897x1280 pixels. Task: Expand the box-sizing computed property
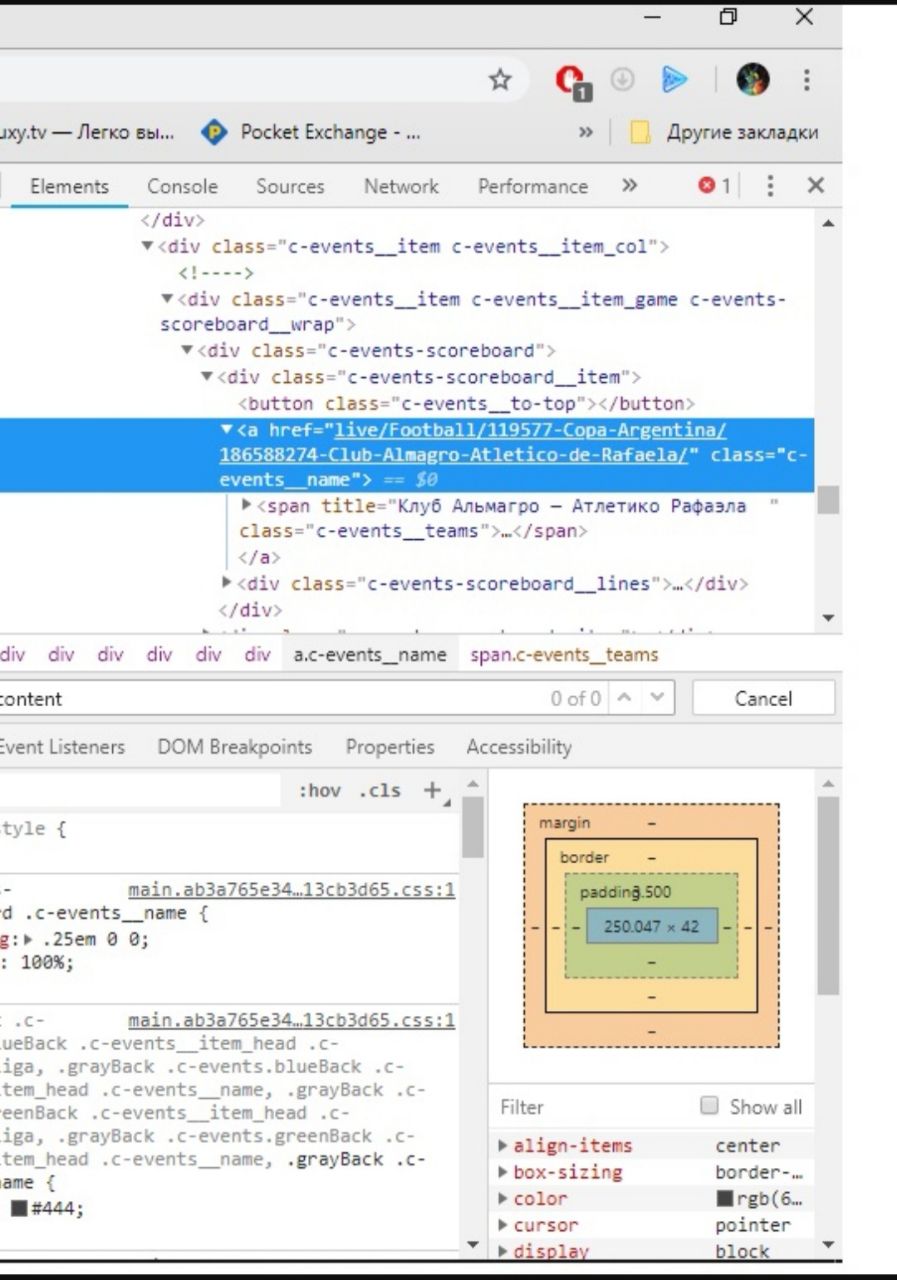(x=505, y=1172)
